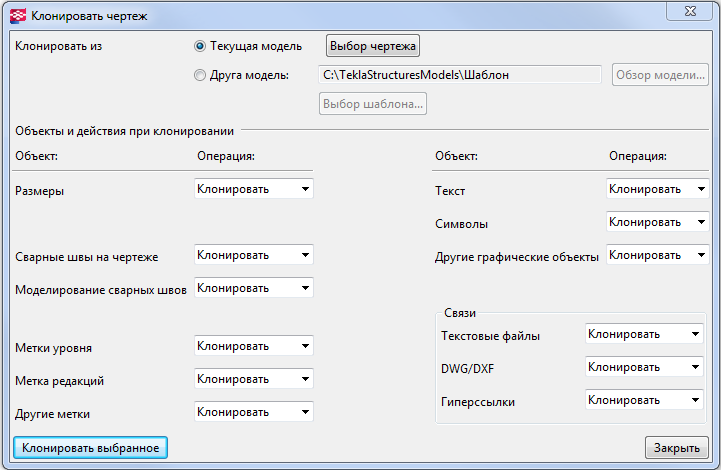
Task: Click the Tekla app icon in title bar
Action: coord(17,16)
